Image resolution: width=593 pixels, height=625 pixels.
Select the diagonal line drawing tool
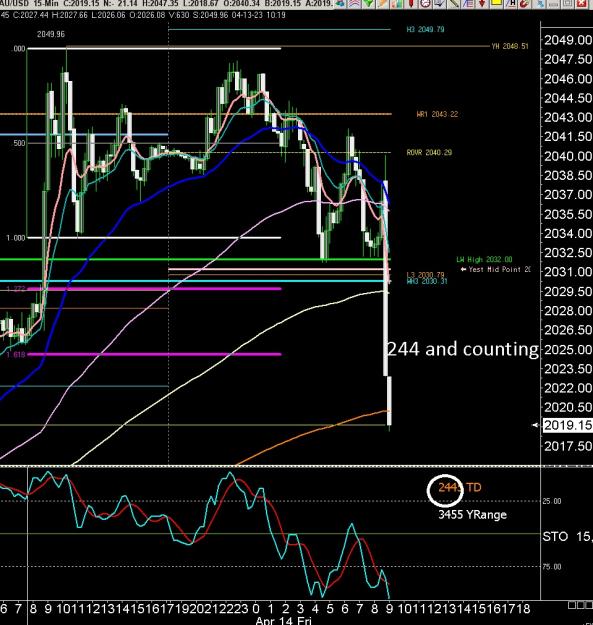click(x=454, y=4)
